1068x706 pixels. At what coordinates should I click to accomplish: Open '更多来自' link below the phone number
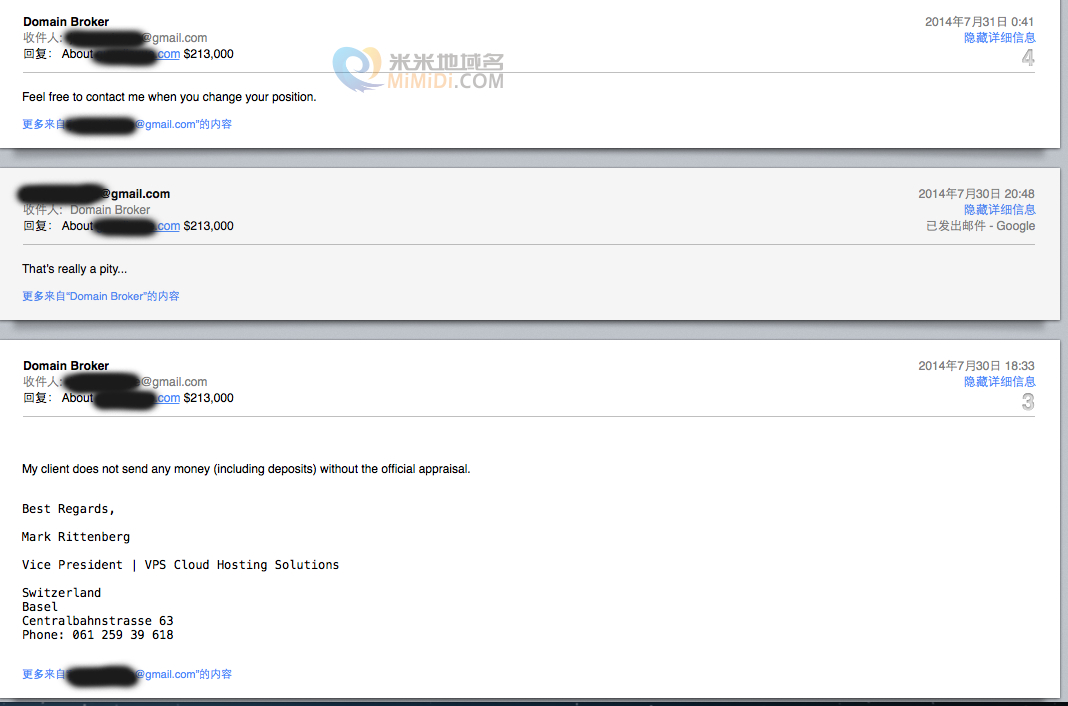tap(127, 675)
